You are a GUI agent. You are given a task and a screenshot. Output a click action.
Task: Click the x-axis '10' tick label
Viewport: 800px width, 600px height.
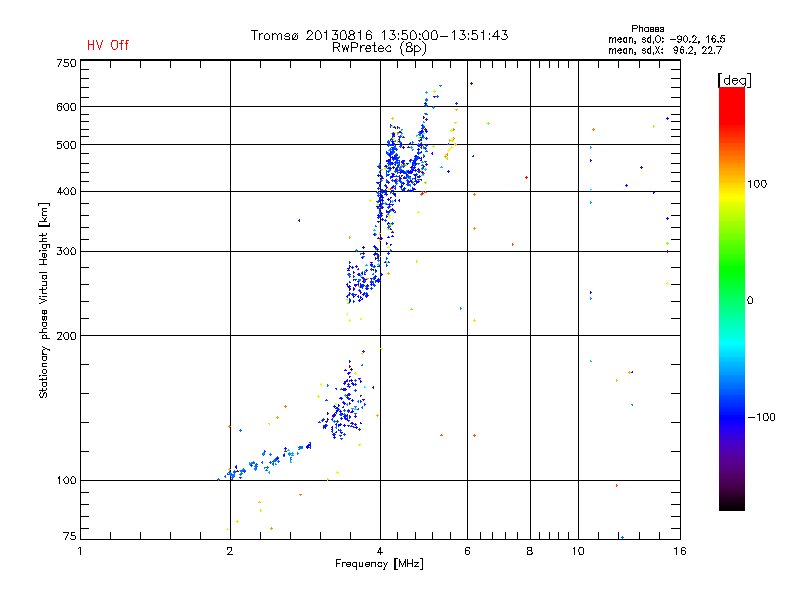[x=578, y=551]
